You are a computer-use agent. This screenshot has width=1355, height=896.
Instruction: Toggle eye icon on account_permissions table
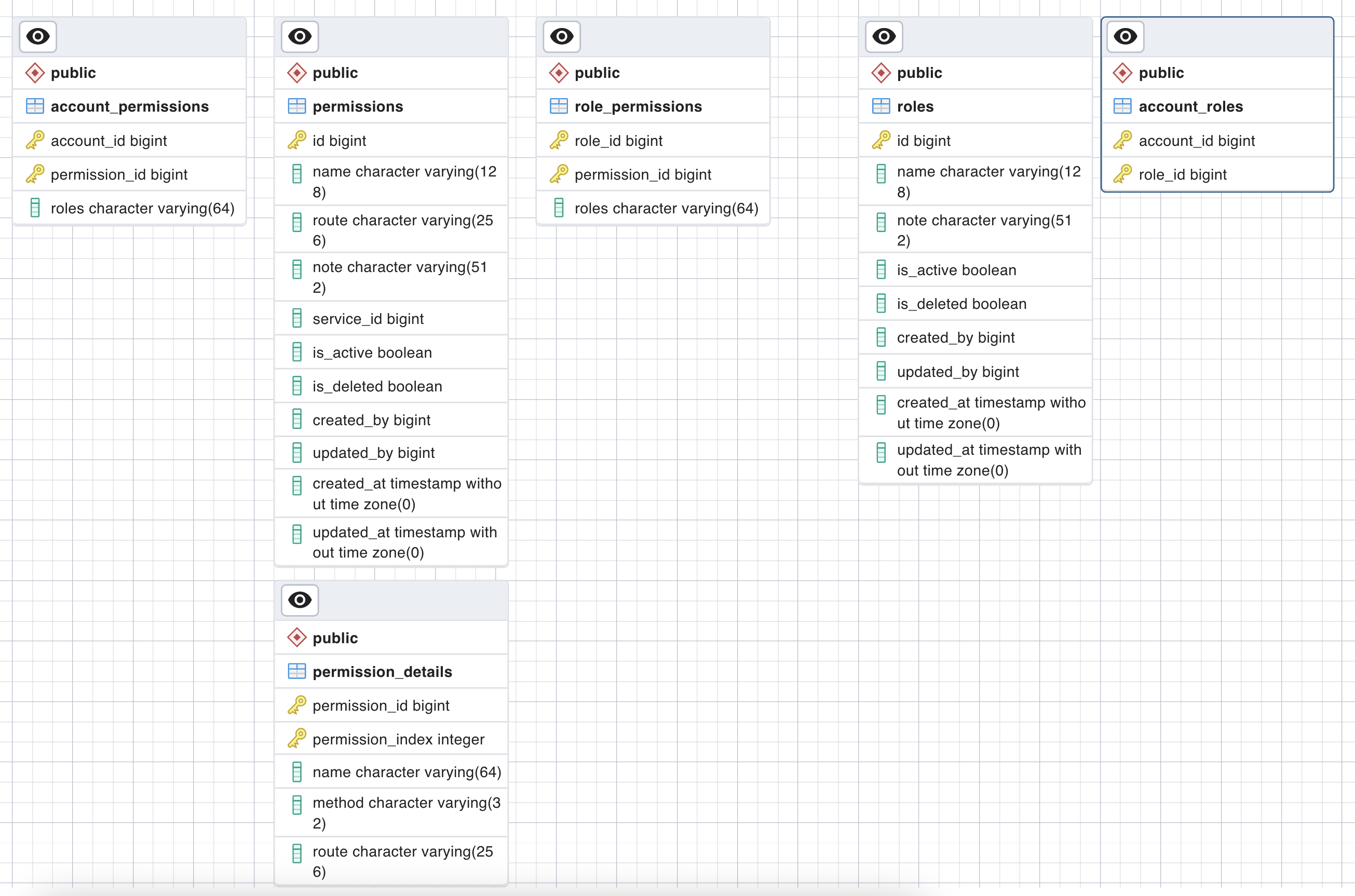tap(38, 36)
